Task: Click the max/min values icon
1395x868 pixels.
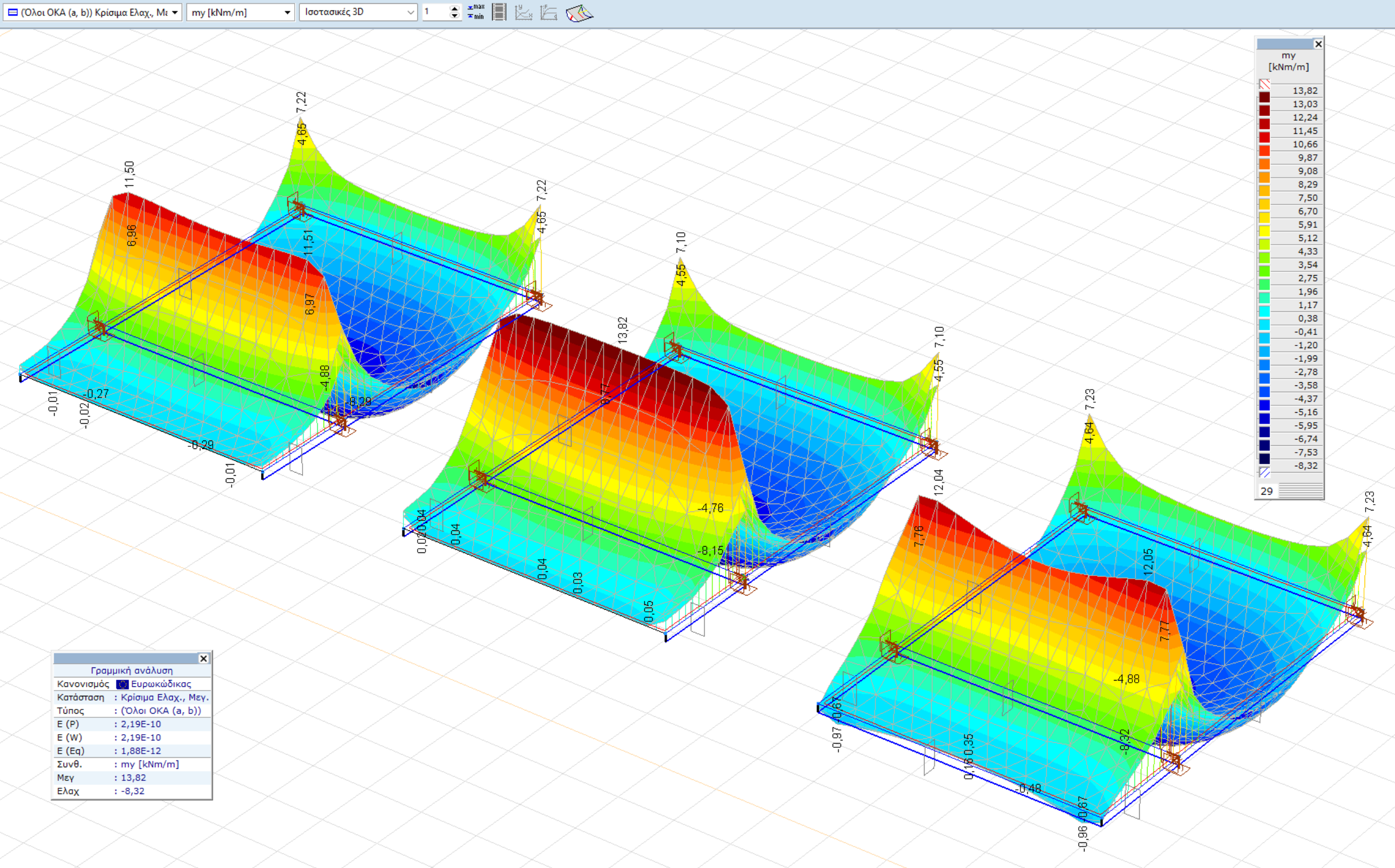Action: coord(475,12)
